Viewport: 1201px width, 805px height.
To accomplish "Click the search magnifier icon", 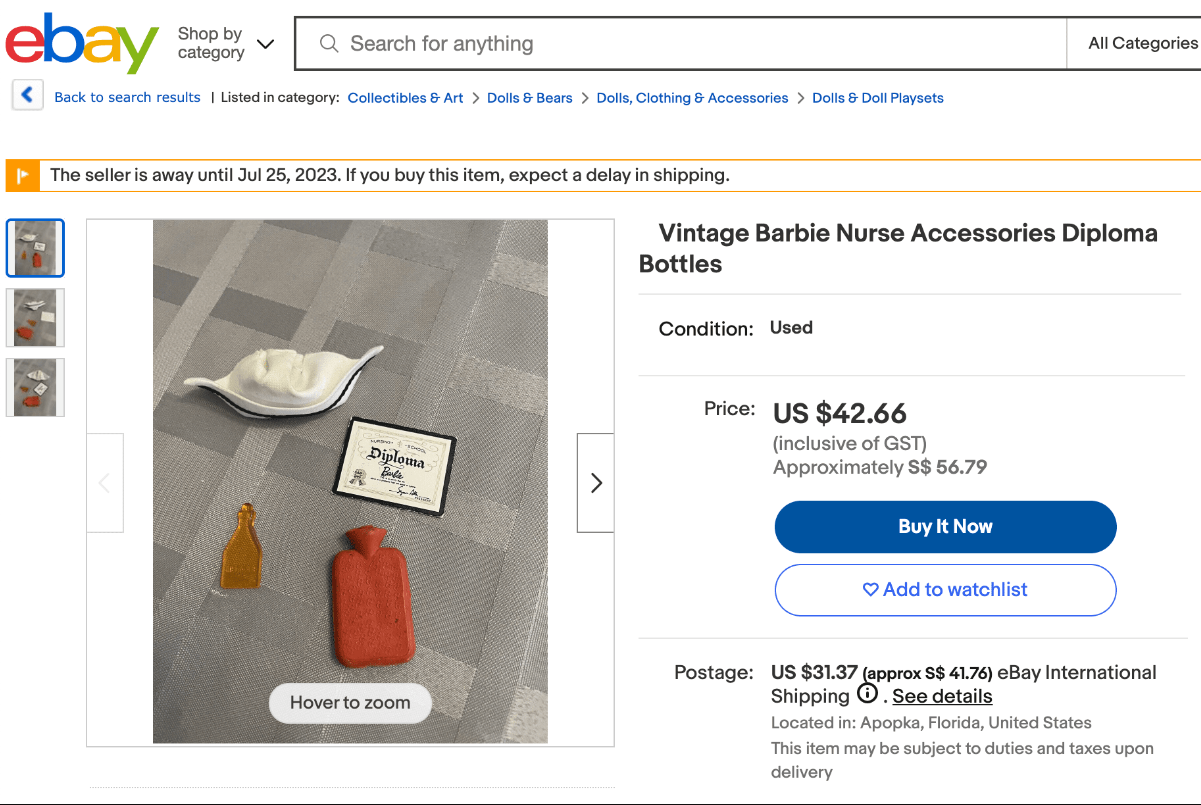I will coord(328,44).
